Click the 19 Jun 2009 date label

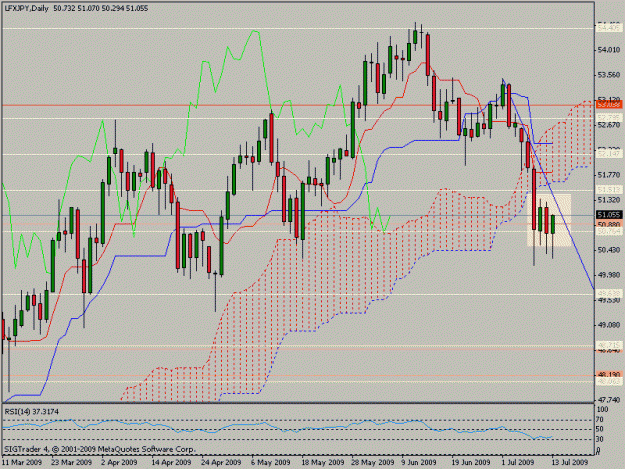pyautogui.click(x=471, y=462)
